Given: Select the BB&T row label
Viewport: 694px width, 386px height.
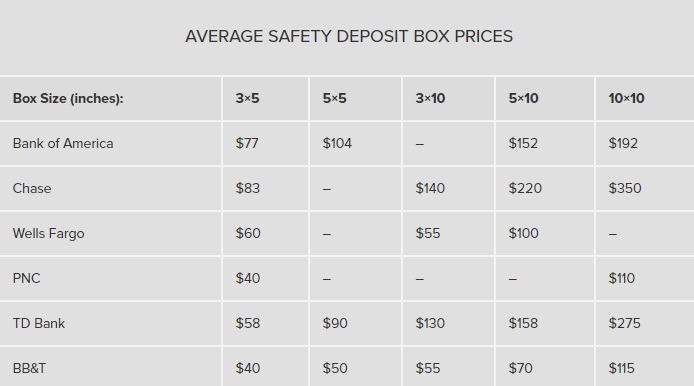Looking at the screenshot, I should (x=29, y=368).
